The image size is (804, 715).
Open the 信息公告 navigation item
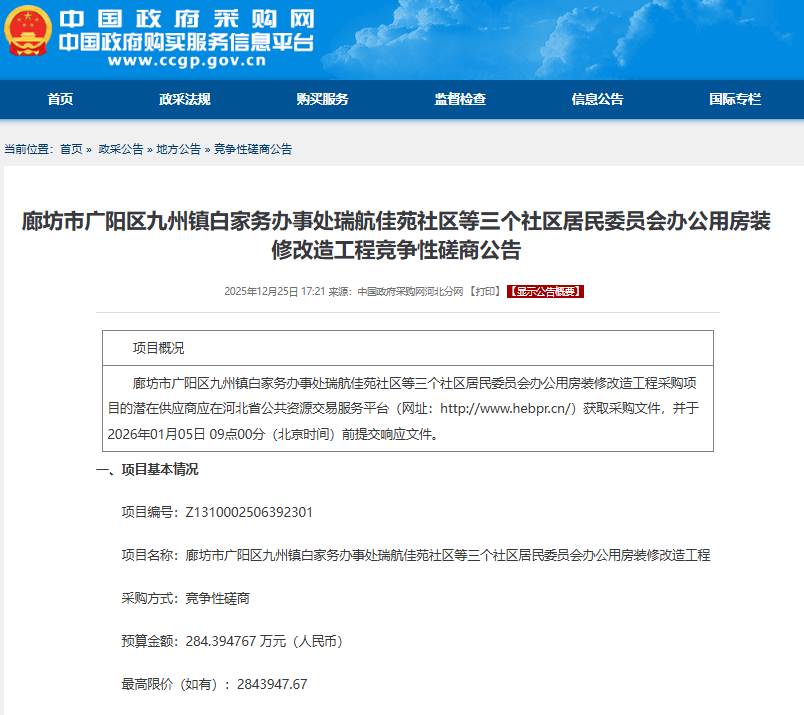tap(597, 100)
